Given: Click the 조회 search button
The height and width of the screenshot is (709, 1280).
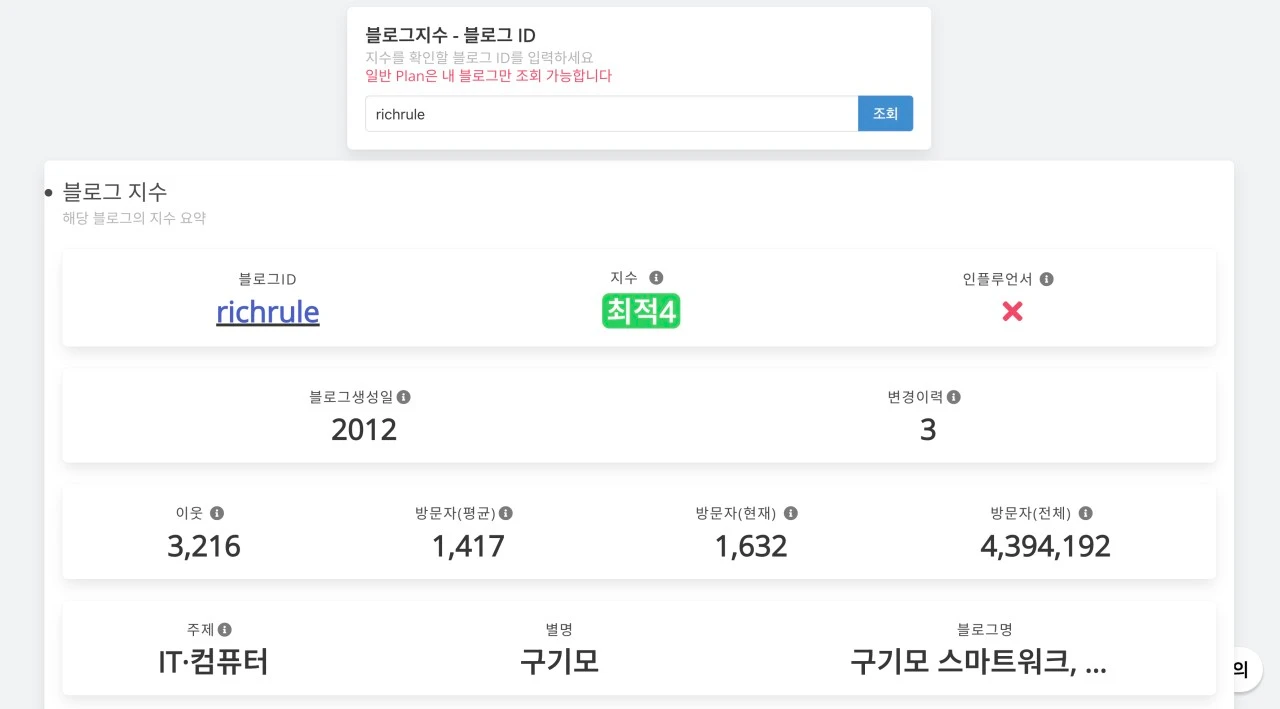Looking at the screenshot, I should (x=885, y=114).
